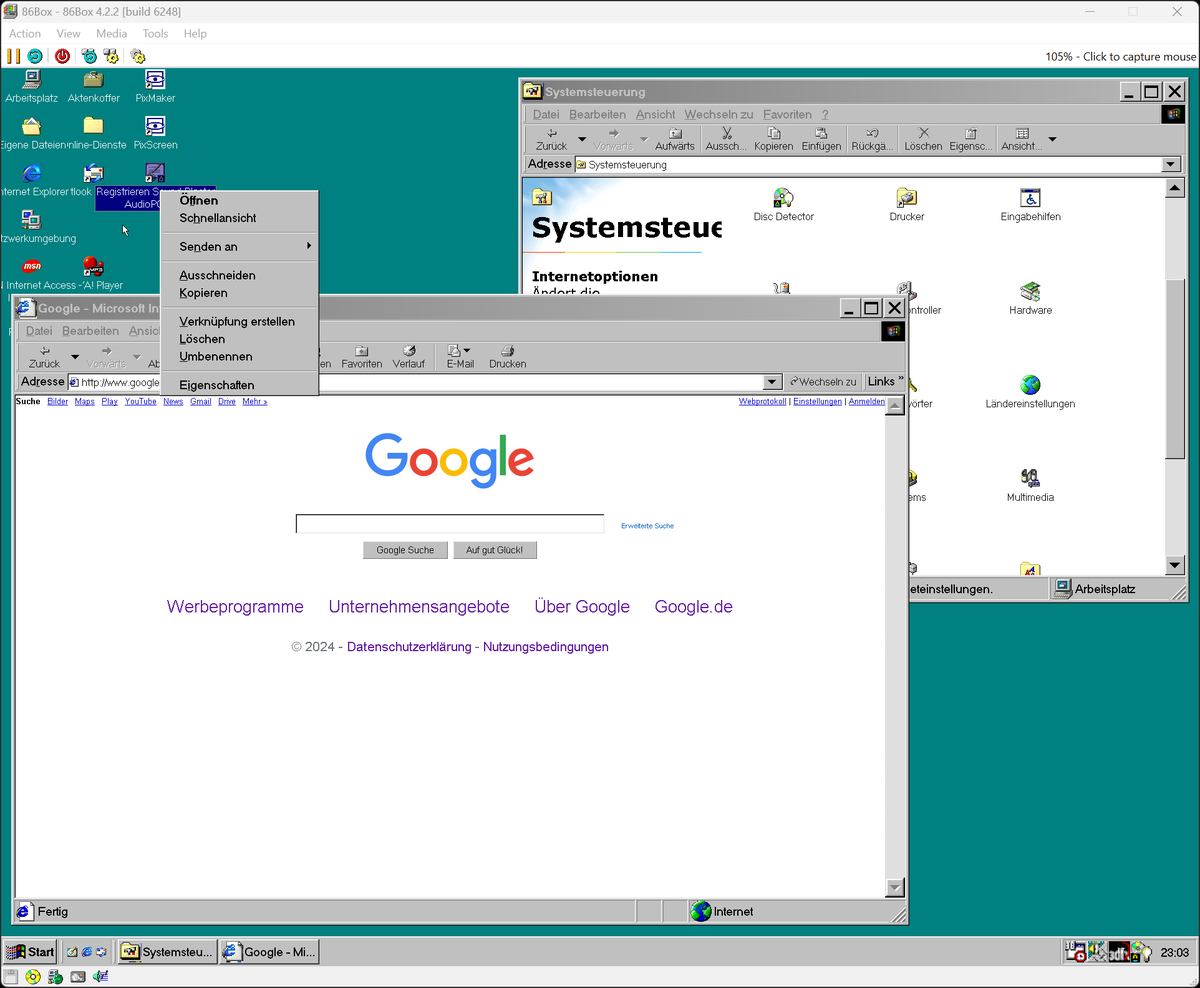Click Zurück in Internet Explorer toolbar
The image size is (1200, 988).
[x=44, y=357]
